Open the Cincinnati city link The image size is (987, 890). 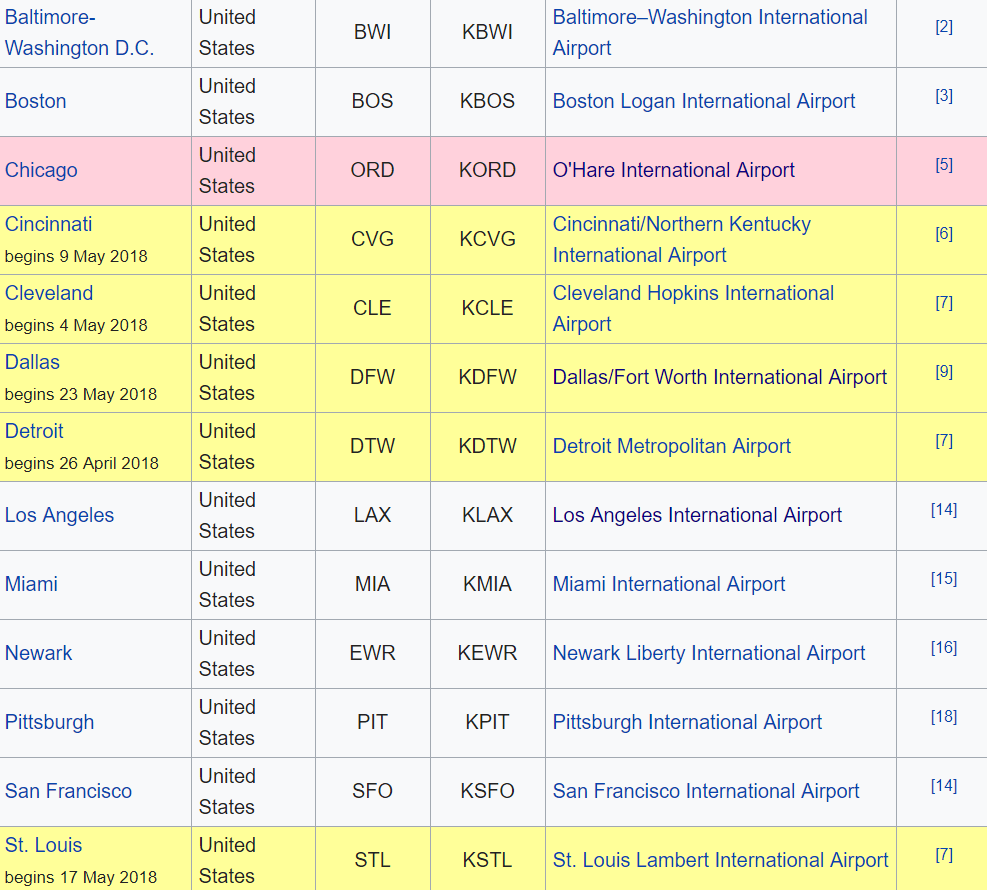pos(48,224)
